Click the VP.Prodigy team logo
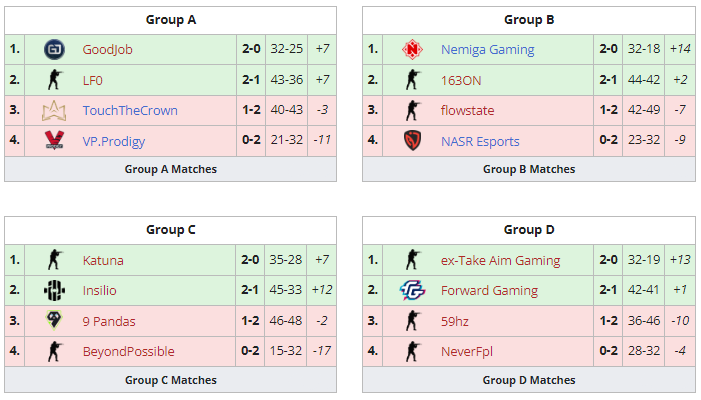The height and width of the screenshot is (400, 701). [54, 141]
